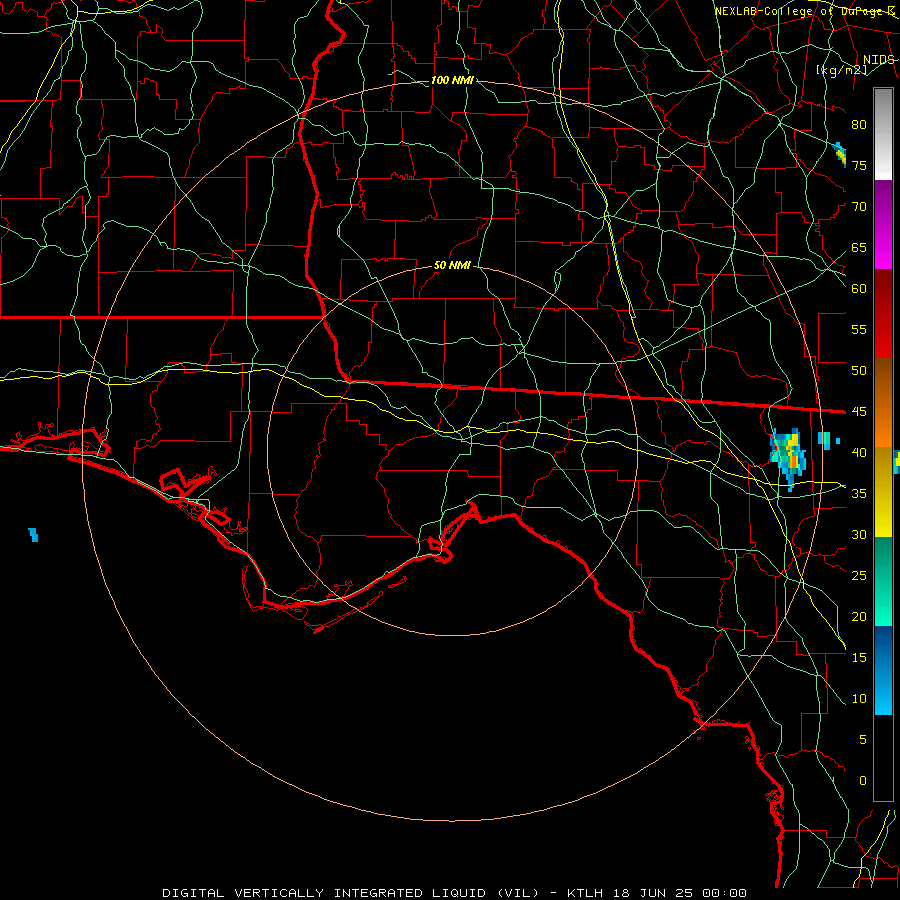Click the 50 NMI range ring label
The width and height of the screenshot is (900, 900).
tap(452, 265)
